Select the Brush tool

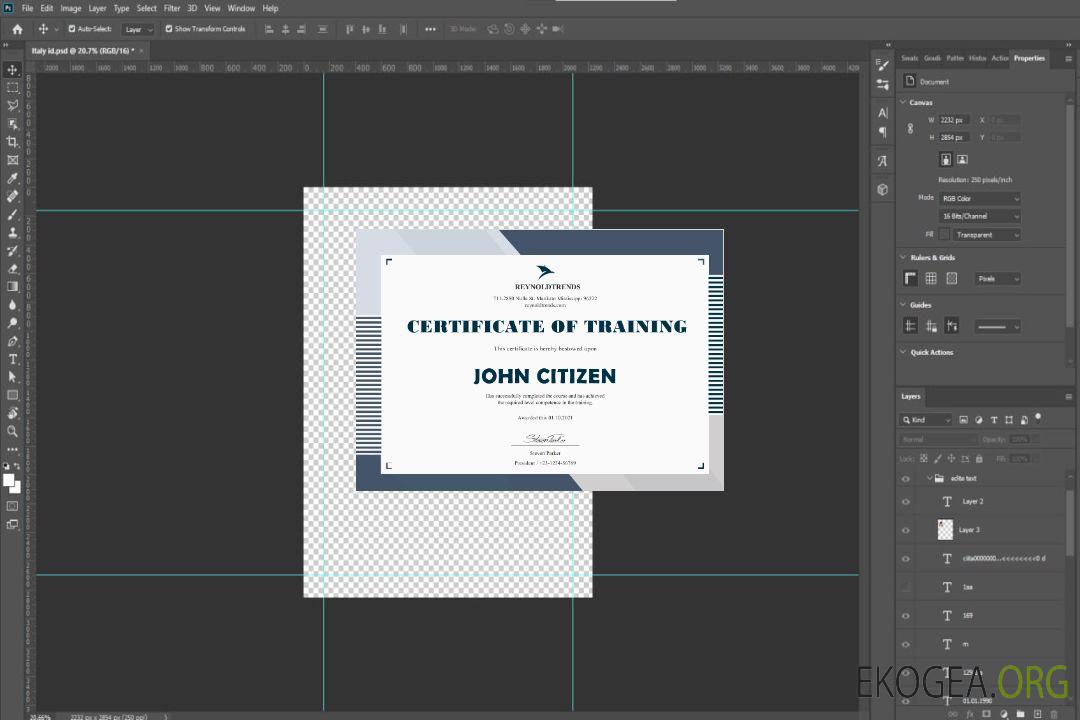12,214
